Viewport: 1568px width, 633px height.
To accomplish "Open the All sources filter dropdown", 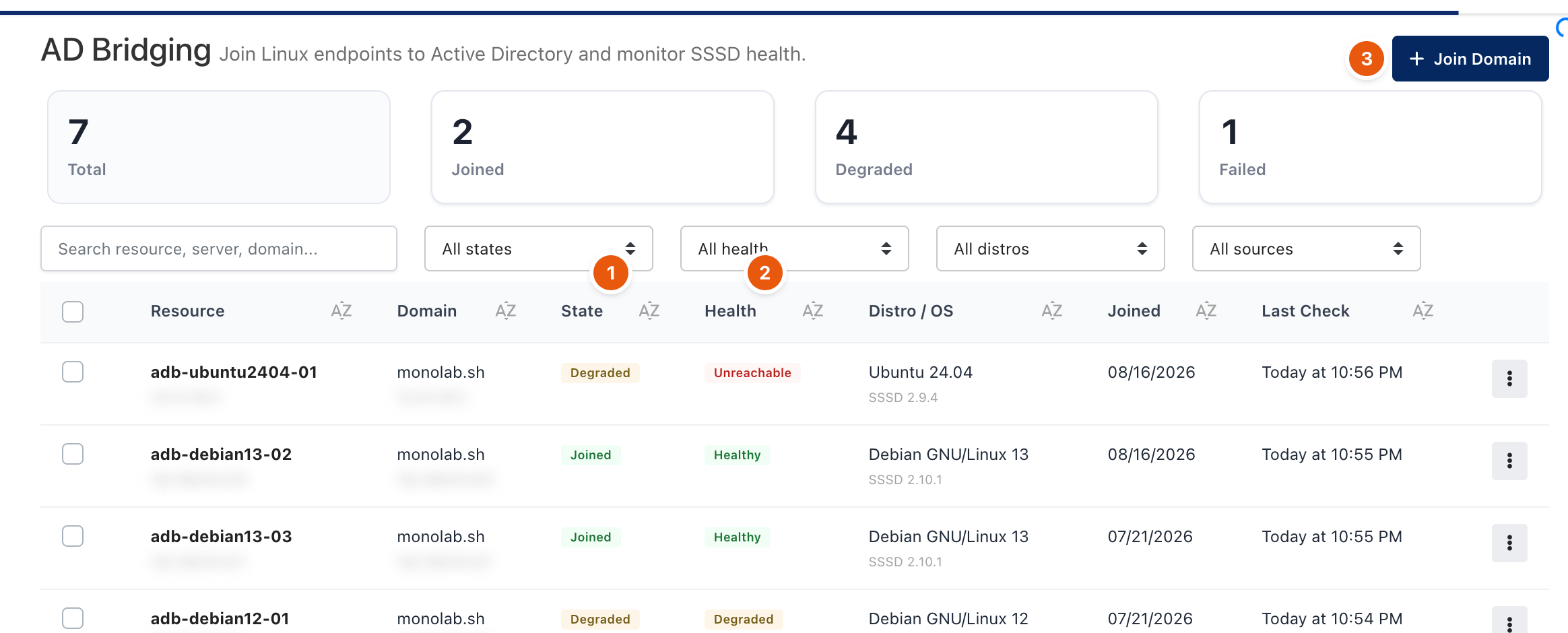I will pos(1307,249).
